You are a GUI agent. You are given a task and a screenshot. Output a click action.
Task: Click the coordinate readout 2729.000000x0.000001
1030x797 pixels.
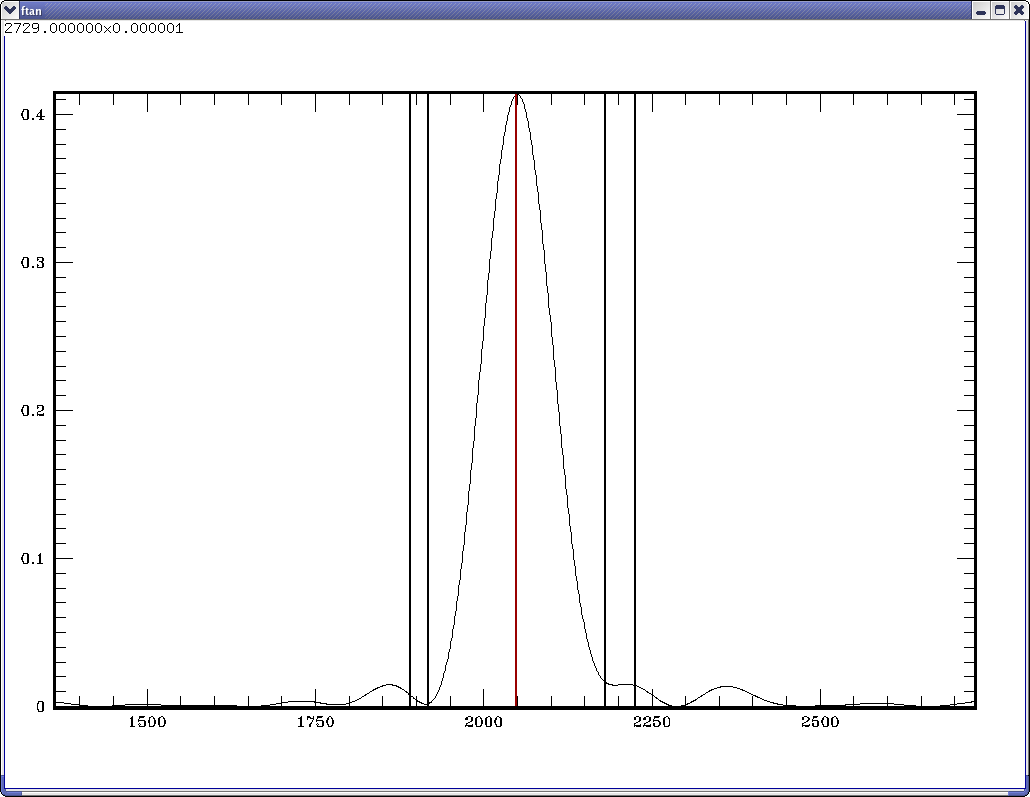[94, 28]
